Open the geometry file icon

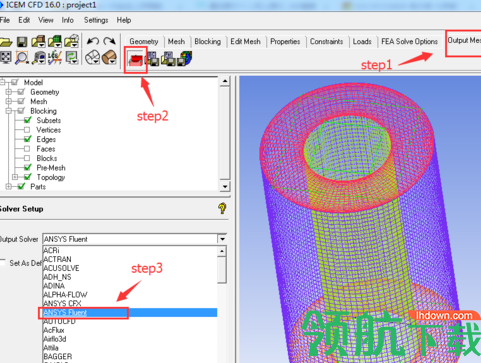coord(38,41)
